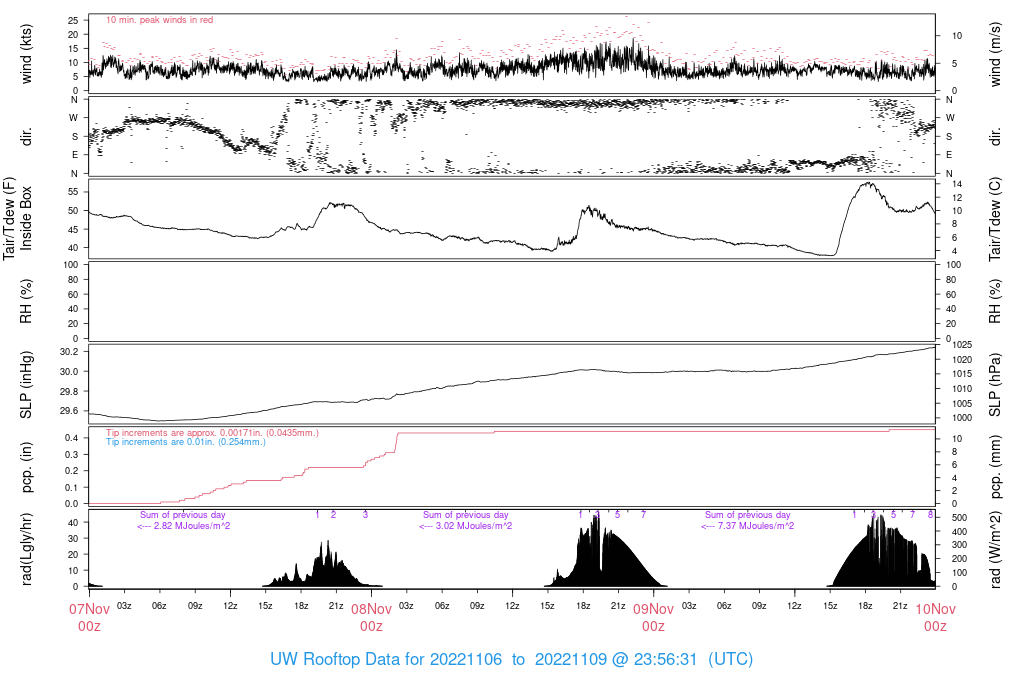This screenshot has width=1024, height=700.
Task: Click the 07Nov 00z date label
Action: [x=89, y=616]
